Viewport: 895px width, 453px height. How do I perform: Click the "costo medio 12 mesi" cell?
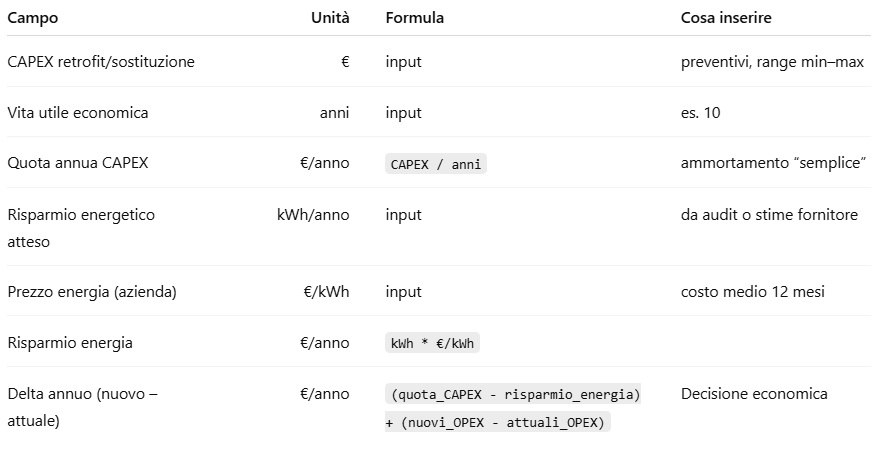(752, 292)
